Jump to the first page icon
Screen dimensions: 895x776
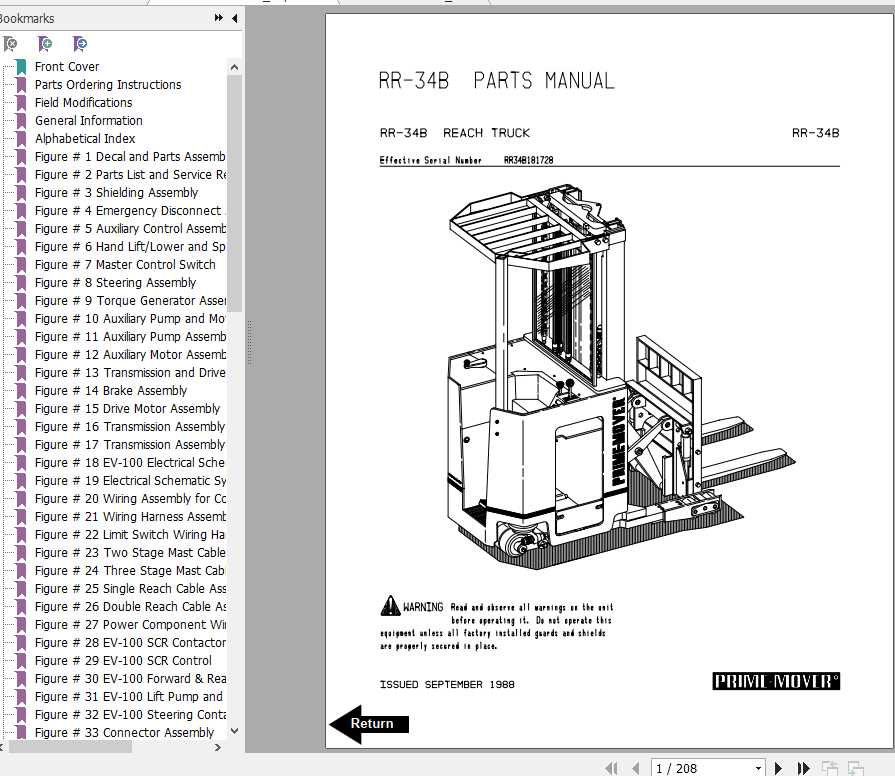tap(613, 766)
